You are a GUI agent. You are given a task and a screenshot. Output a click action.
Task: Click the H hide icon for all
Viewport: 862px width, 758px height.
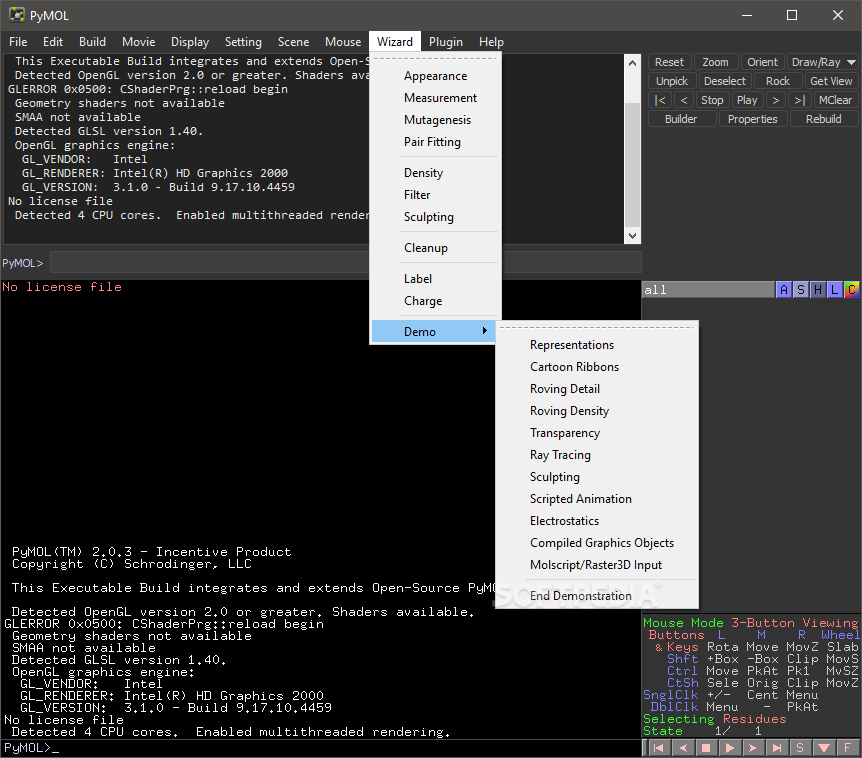[x=818, y=290]
